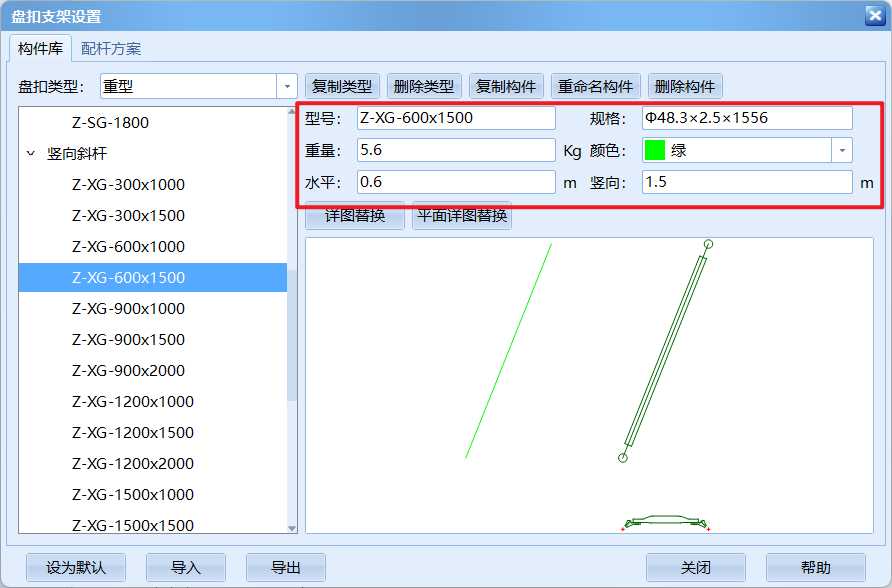Select the 构件库 tab
This screenshot has width=892, height=588.
pos(40,48)
